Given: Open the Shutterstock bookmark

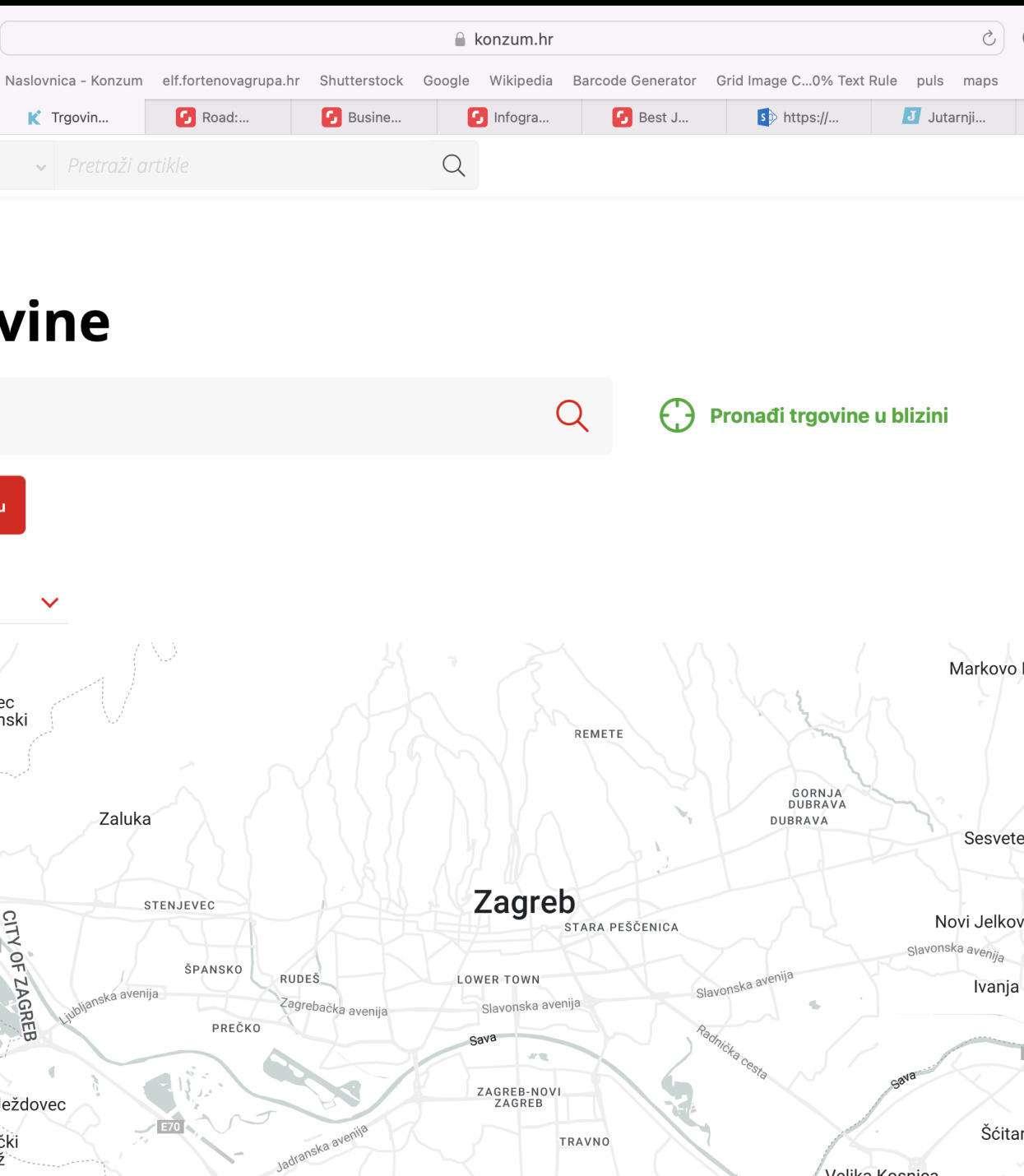Looking at the screenshot, I should click(361, 81).
